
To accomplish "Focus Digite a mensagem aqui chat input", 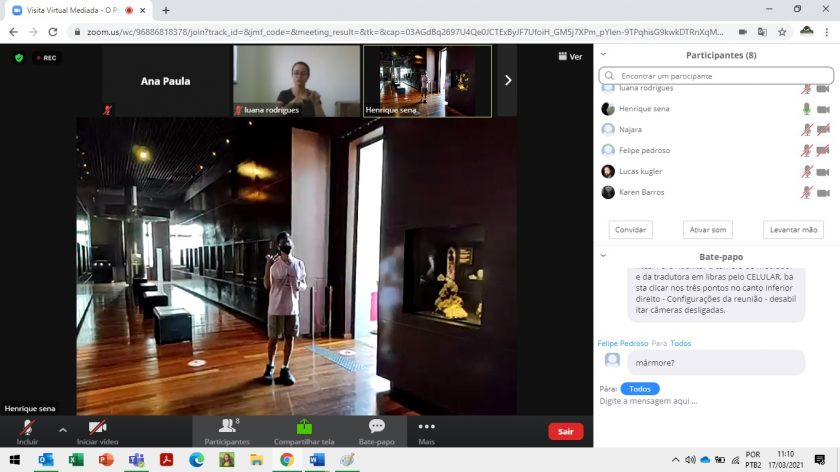I will (x=716, y=401).
